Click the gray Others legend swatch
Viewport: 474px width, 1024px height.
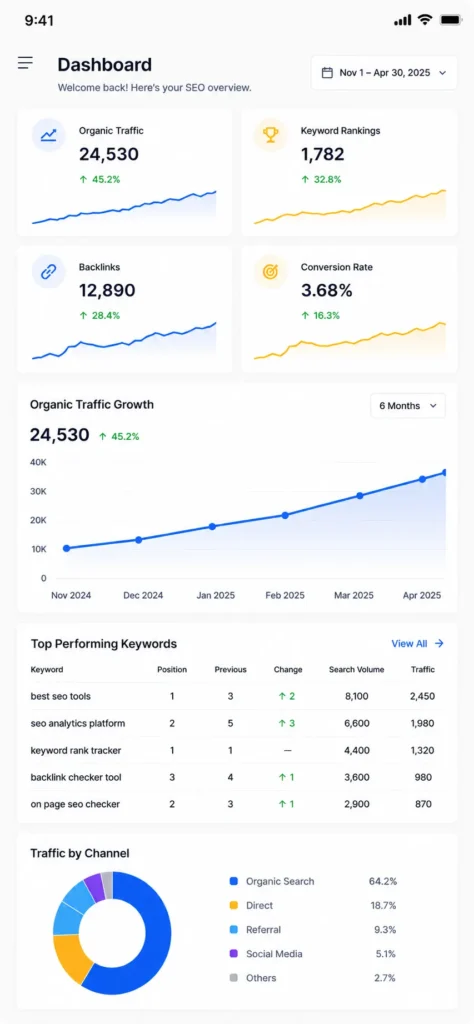point(234,978)
